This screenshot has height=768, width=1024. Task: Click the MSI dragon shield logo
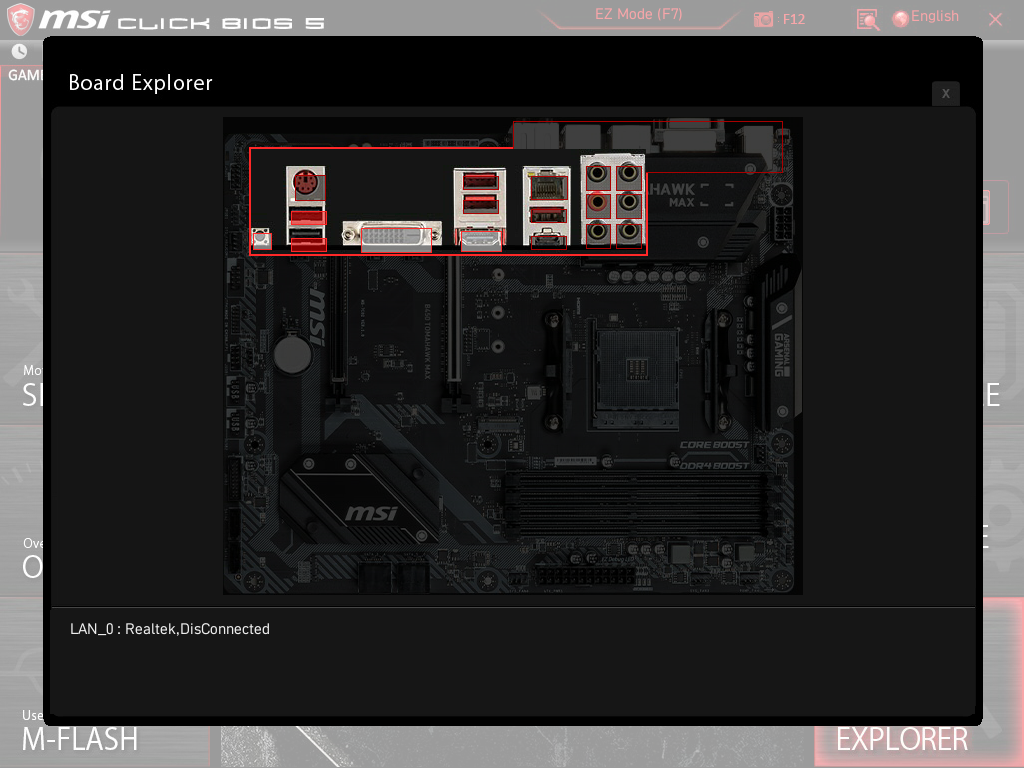(x=20, y=19)
